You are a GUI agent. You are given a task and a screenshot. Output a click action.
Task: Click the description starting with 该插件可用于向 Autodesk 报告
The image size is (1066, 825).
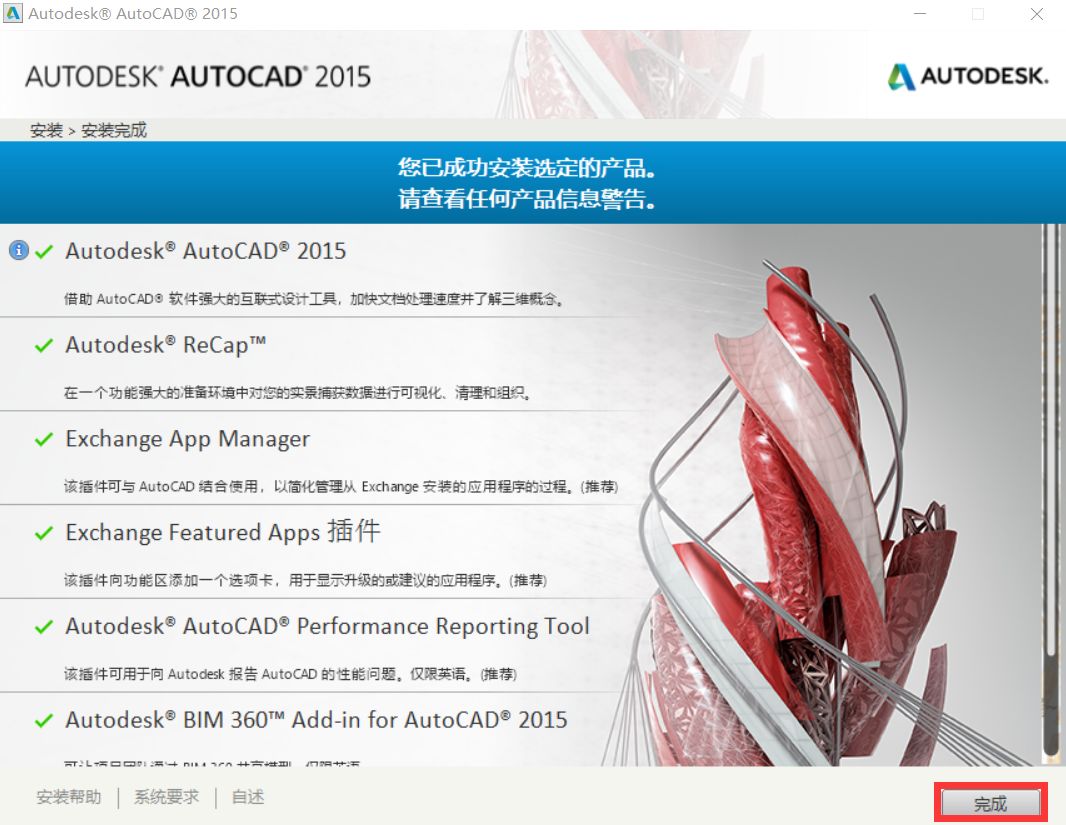tap(290, 674)
